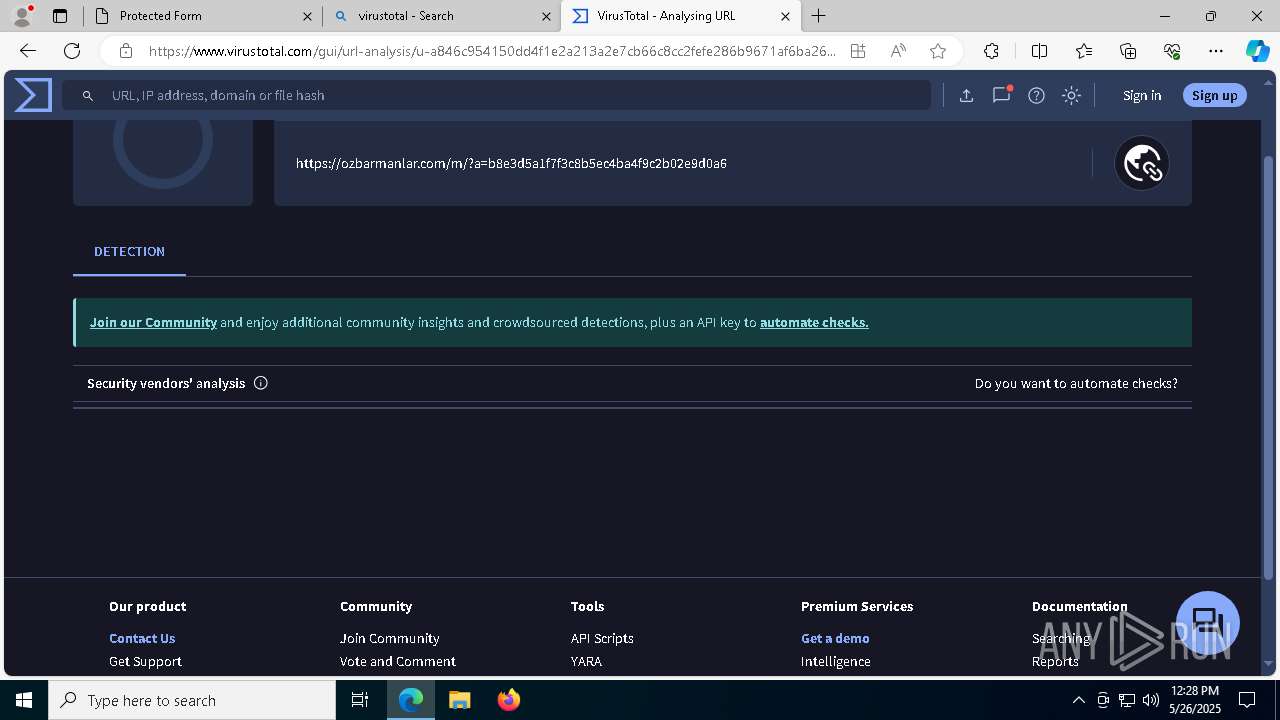
Task: Open API Scripts footer link
Action: click(x=602, y=638)
